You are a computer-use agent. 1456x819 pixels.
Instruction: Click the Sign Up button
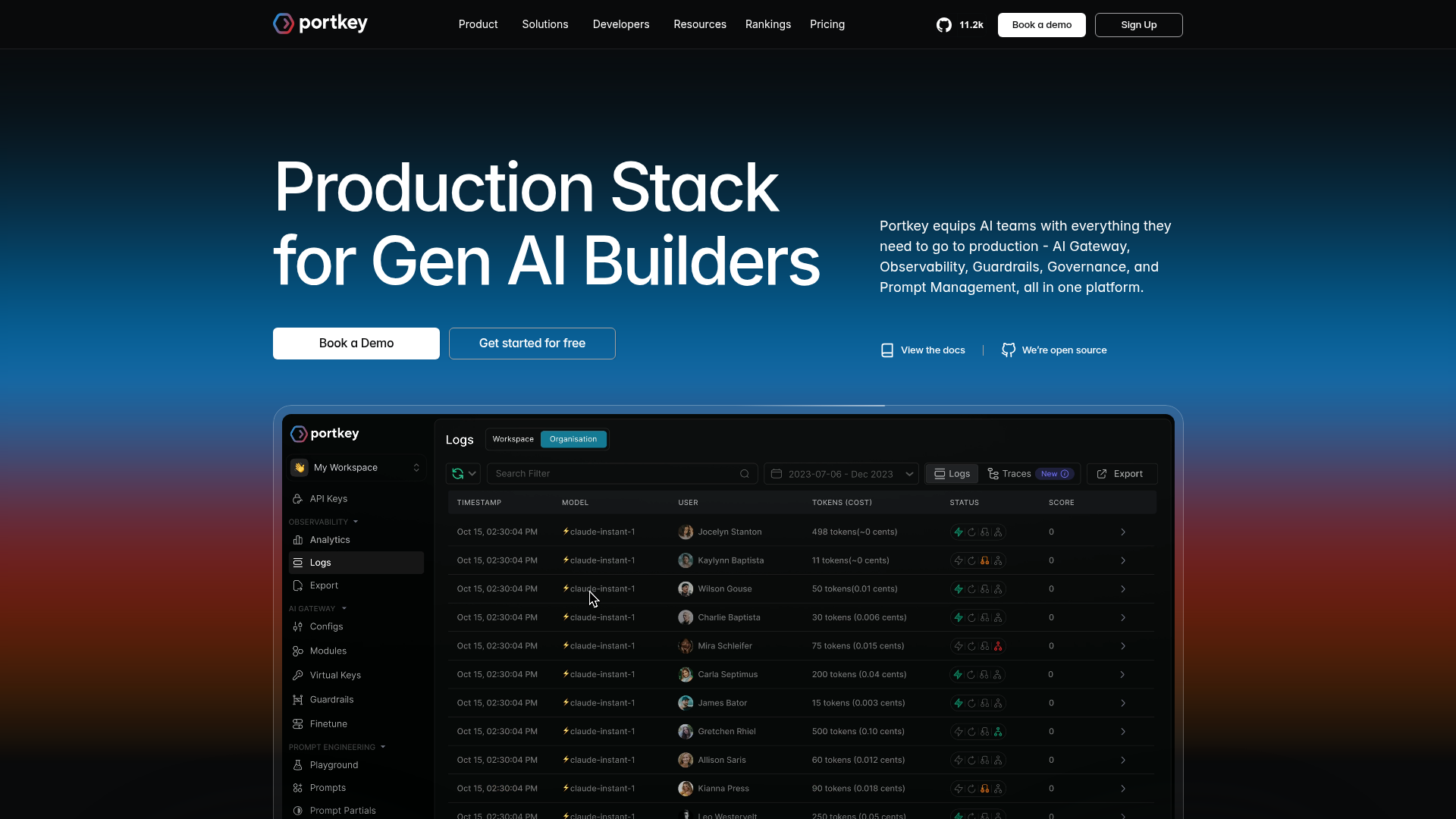(x=1138, y=25)
